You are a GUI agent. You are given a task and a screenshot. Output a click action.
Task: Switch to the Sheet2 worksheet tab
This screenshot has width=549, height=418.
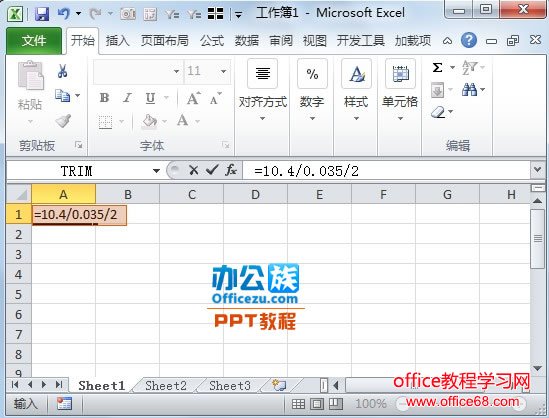coord(166,385)
